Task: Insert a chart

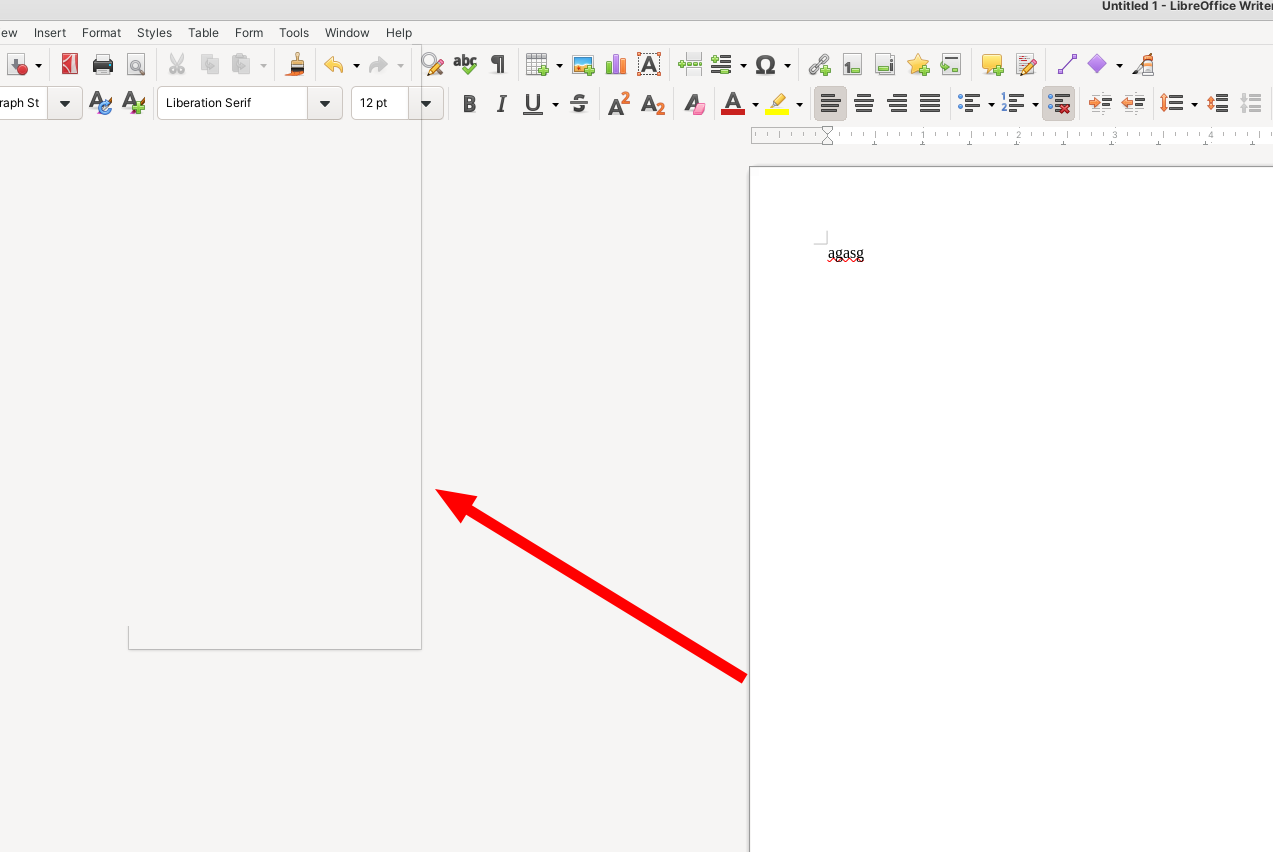Action: click(x=616, y=65)
